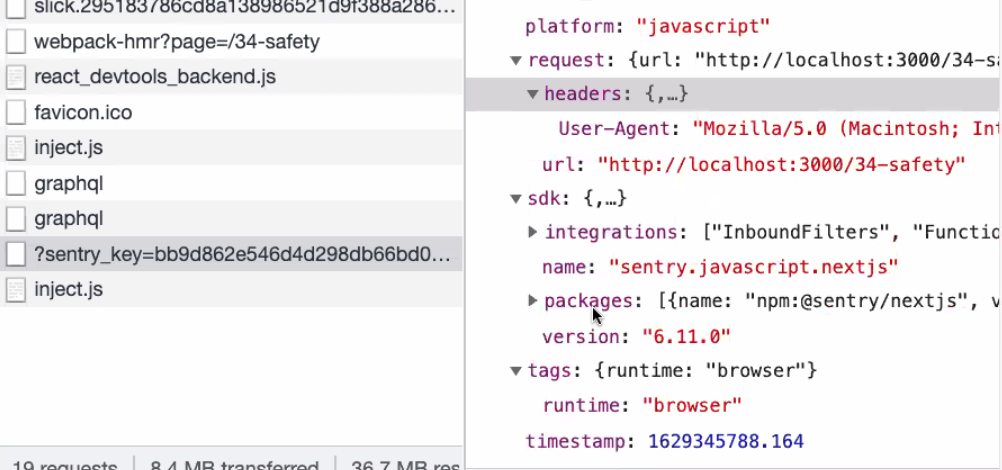This screenshot has width=1002, height=470.
Task: Click the icon beside webpack-hmr request
Action: pos(15,42)
